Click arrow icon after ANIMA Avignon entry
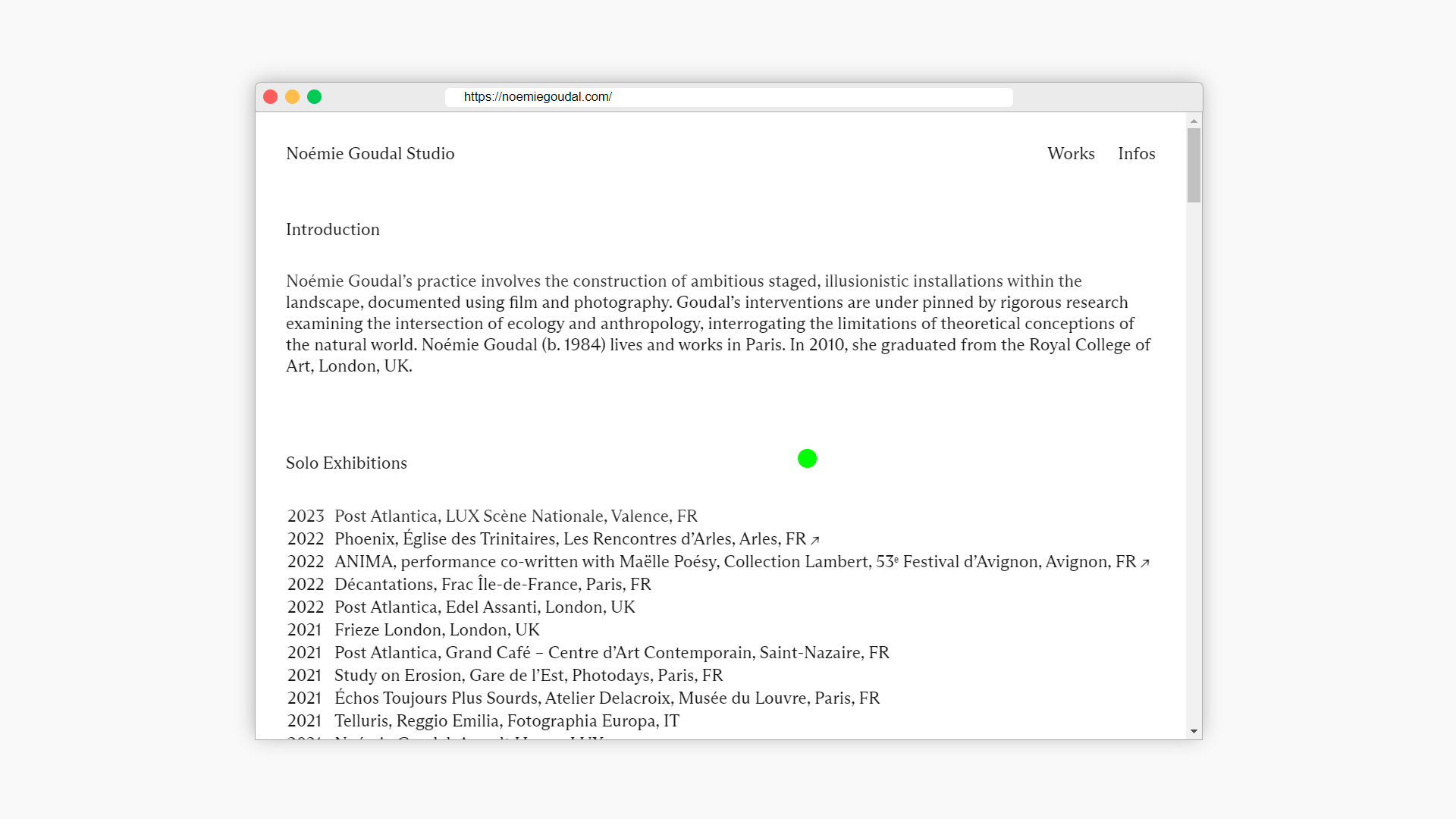Viewport: 1456px width, 819px height. [x=1145, y=563]
